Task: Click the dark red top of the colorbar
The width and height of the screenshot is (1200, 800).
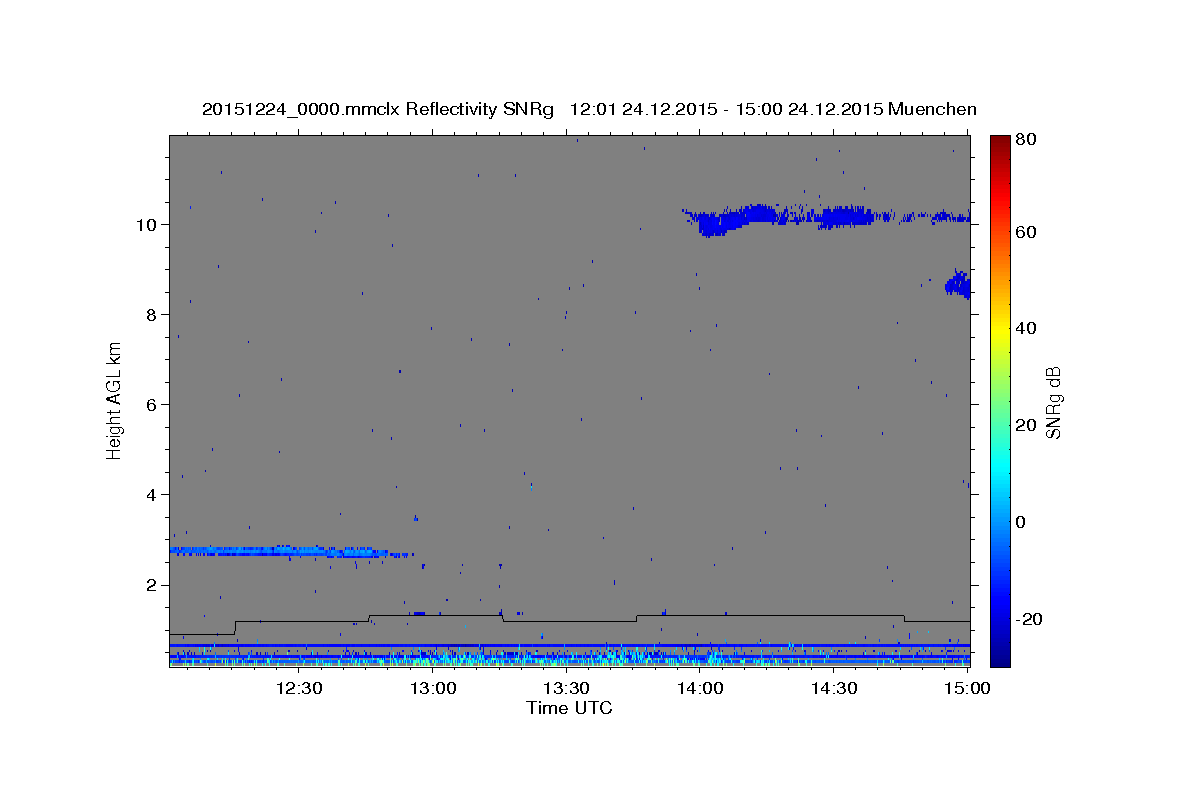Action: pos(1000,145)
